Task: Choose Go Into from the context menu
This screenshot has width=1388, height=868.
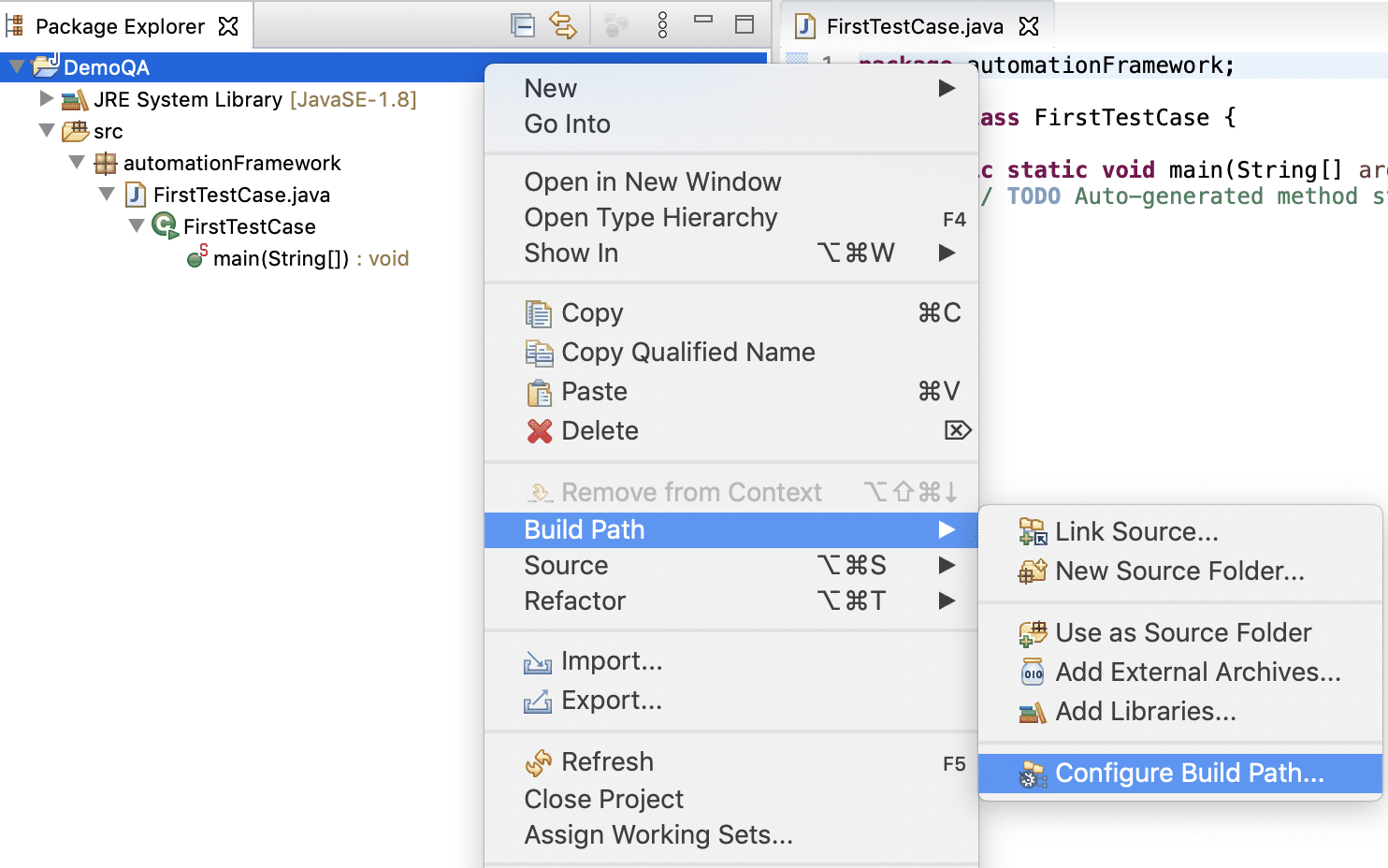Action: pos(731,123)
